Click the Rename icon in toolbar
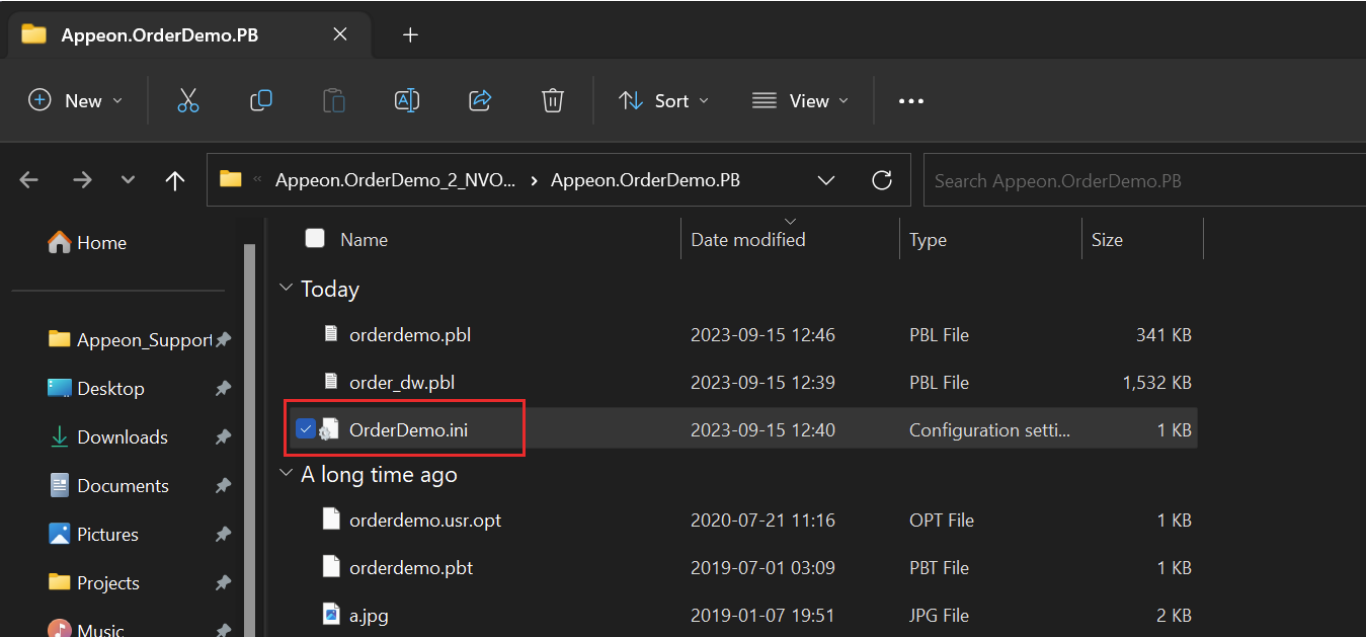The width and height of the screenshot is (1366, 637). click(407, 100)
